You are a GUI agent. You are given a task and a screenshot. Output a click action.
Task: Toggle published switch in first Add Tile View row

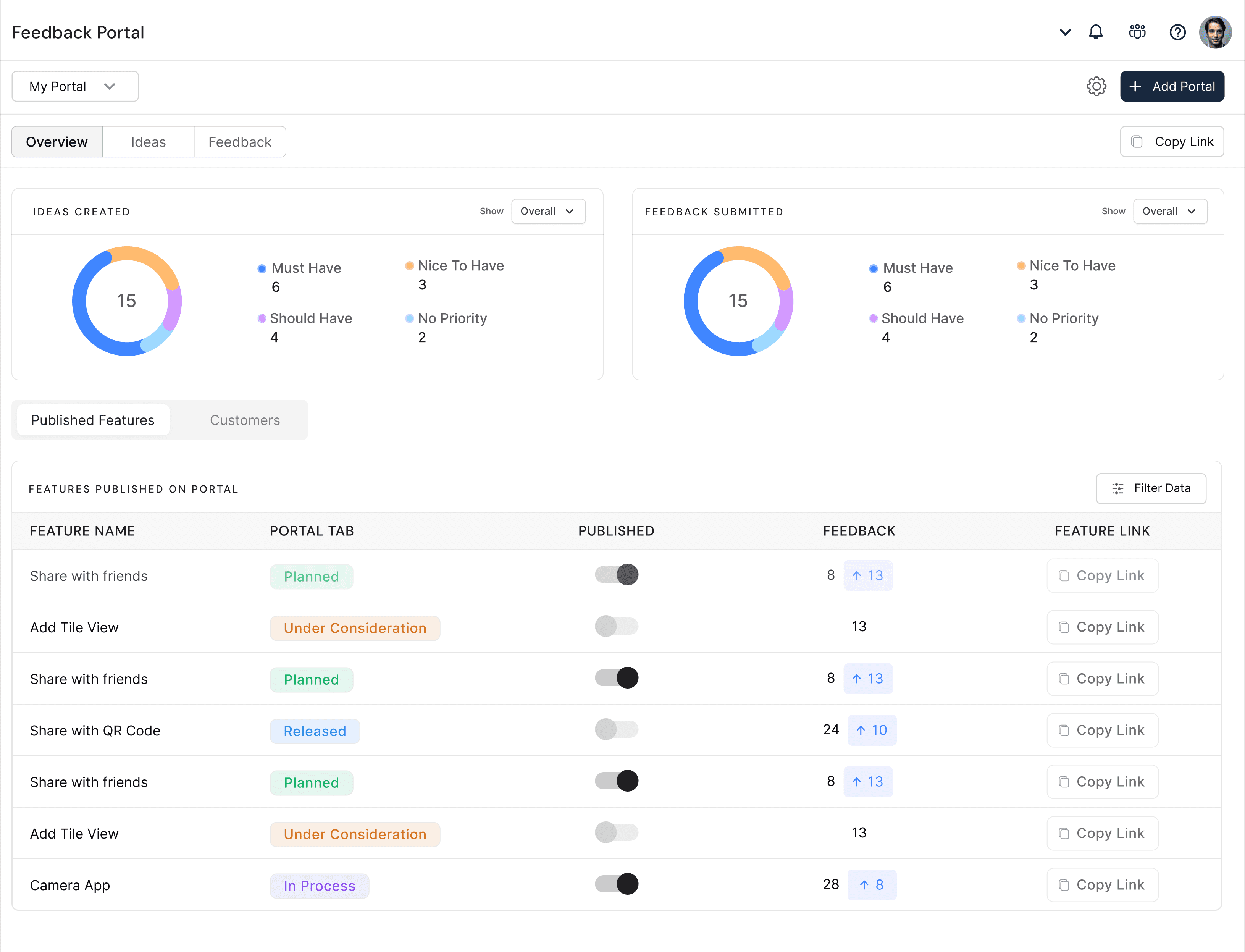pyautogui.click(x=616, y=626)
